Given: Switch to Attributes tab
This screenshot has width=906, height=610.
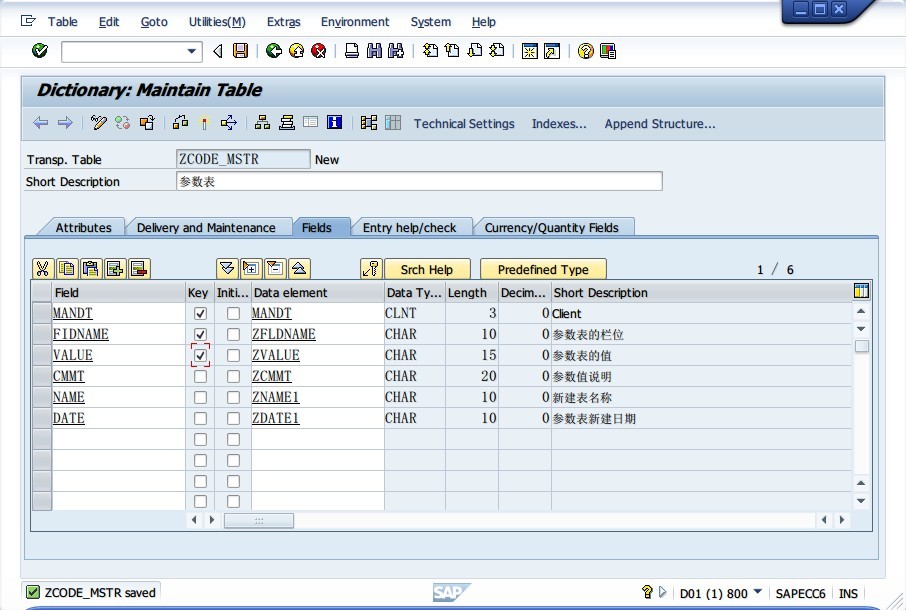Looking at the screenshot, I should point(83,228).
